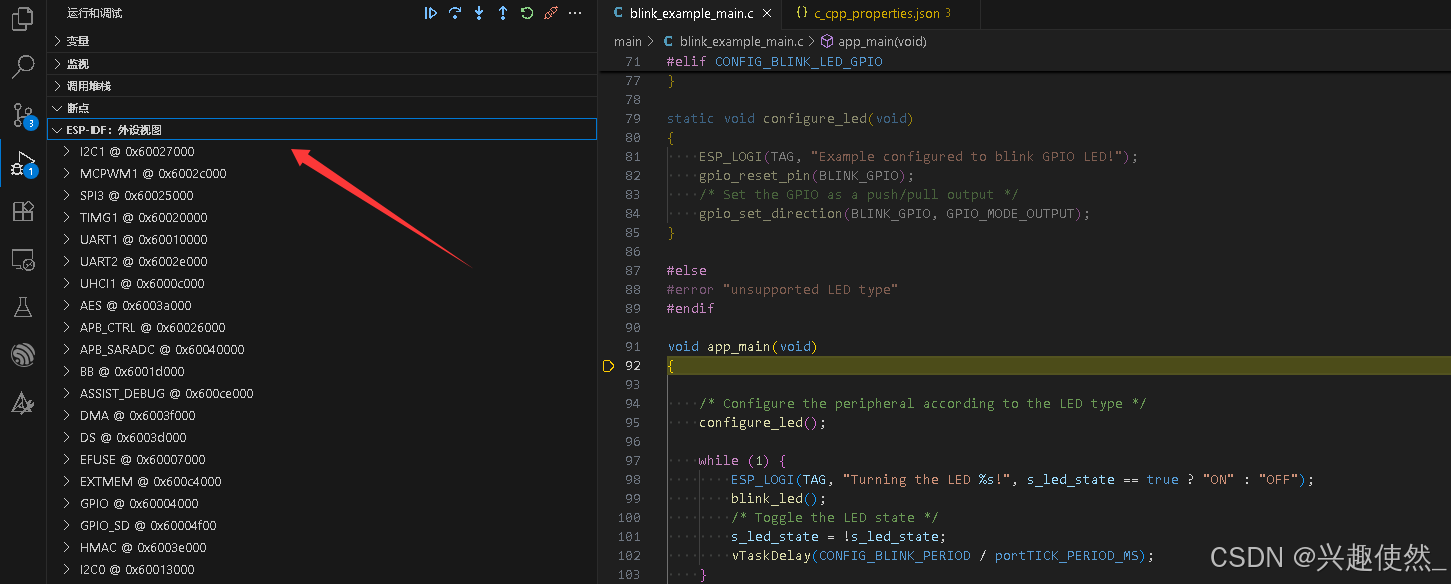Open the Explorer view in activity bar
Screen dimensions: 1451x584
(x=22, y=19)
